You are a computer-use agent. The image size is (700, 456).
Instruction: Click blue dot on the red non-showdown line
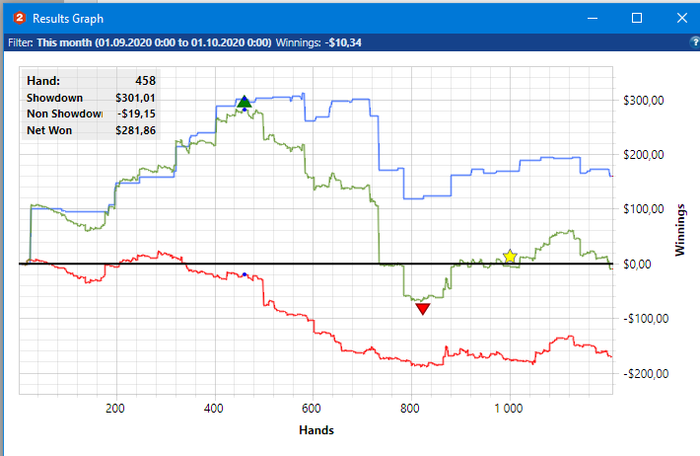(244, 275)
